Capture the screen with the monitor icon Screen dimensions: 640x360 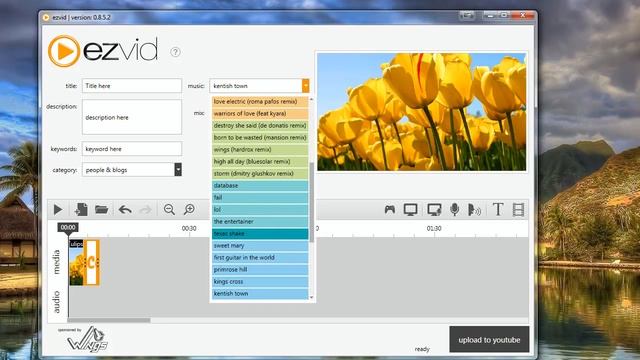[x=410, y=210]
